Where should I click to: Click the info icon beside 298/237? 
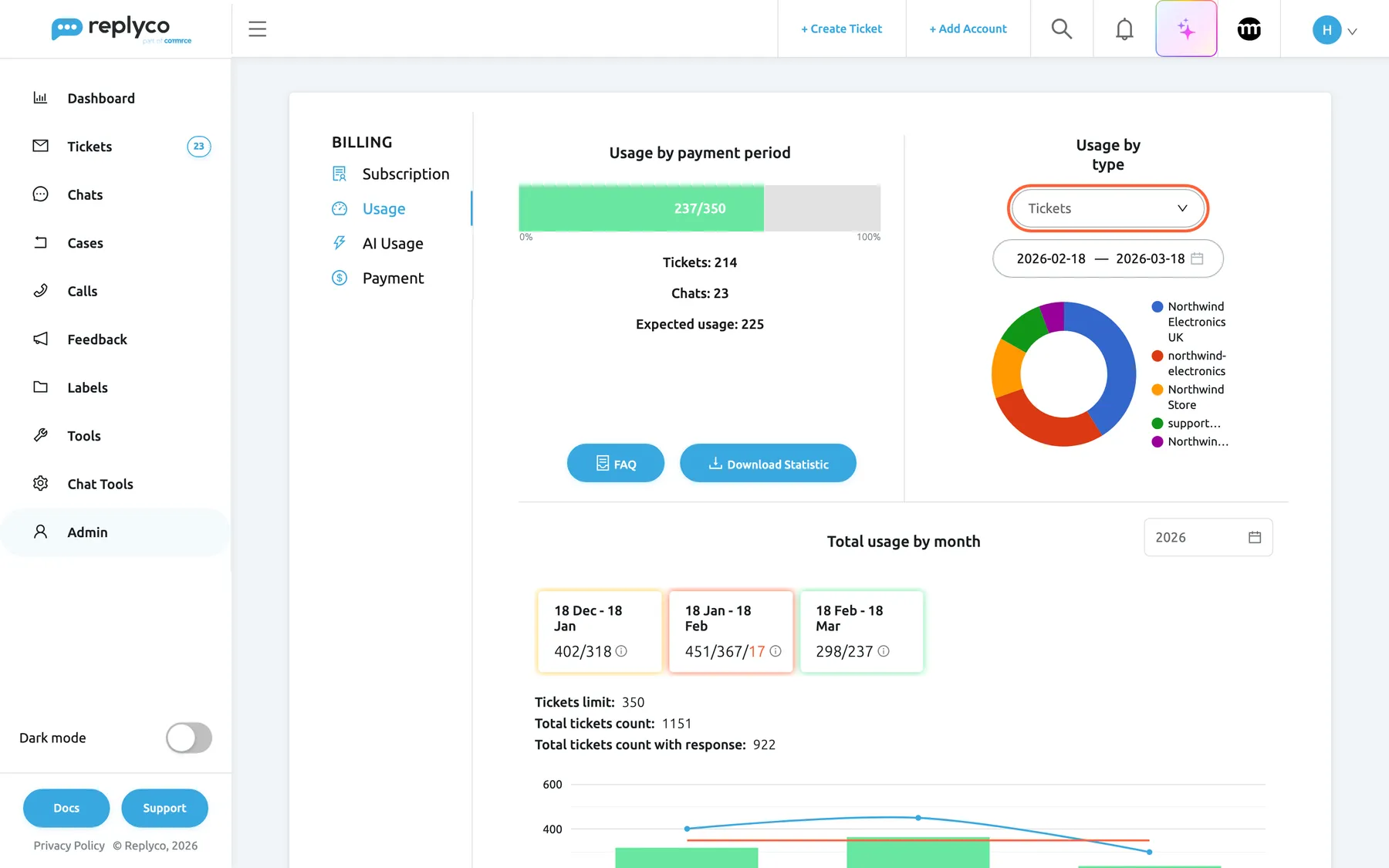tap(884, 651)
